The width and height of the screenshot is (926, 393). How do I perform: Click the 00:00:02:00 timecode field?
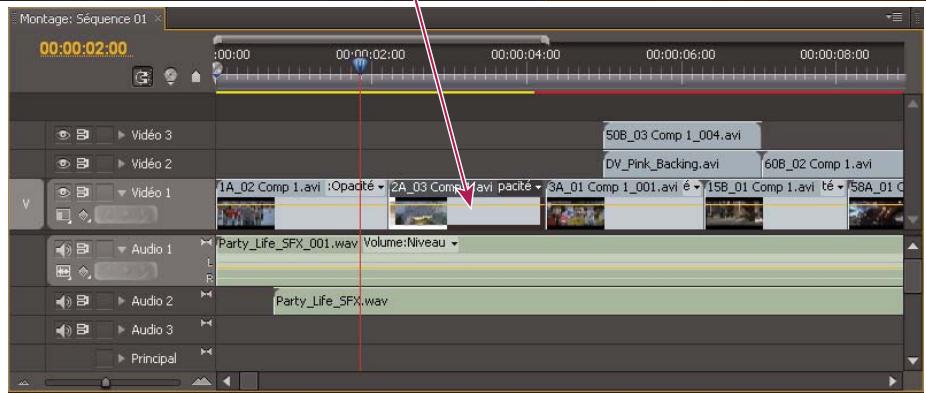83,48
